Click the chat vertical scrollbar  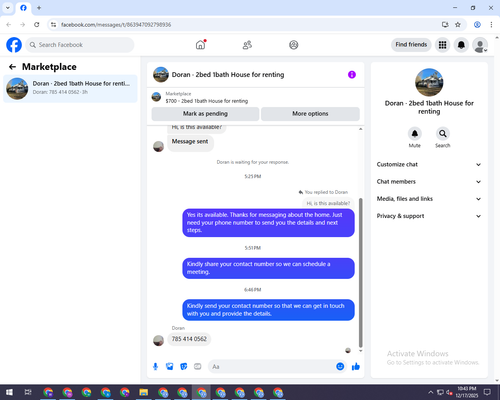[x=360, y=273]
